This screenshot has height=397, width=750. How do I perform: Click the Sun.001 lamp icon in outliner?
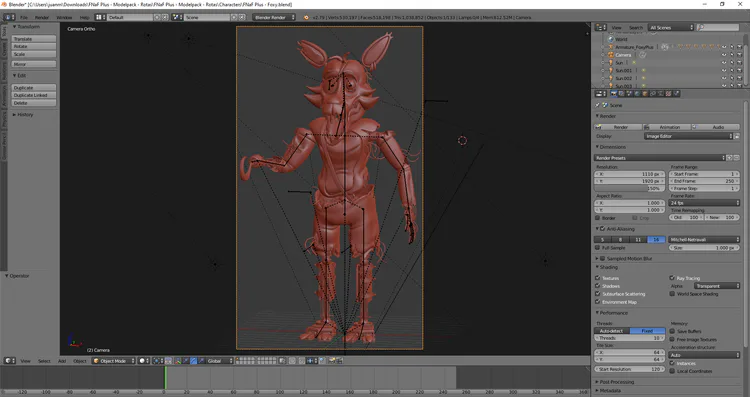[x=611, y=70]
